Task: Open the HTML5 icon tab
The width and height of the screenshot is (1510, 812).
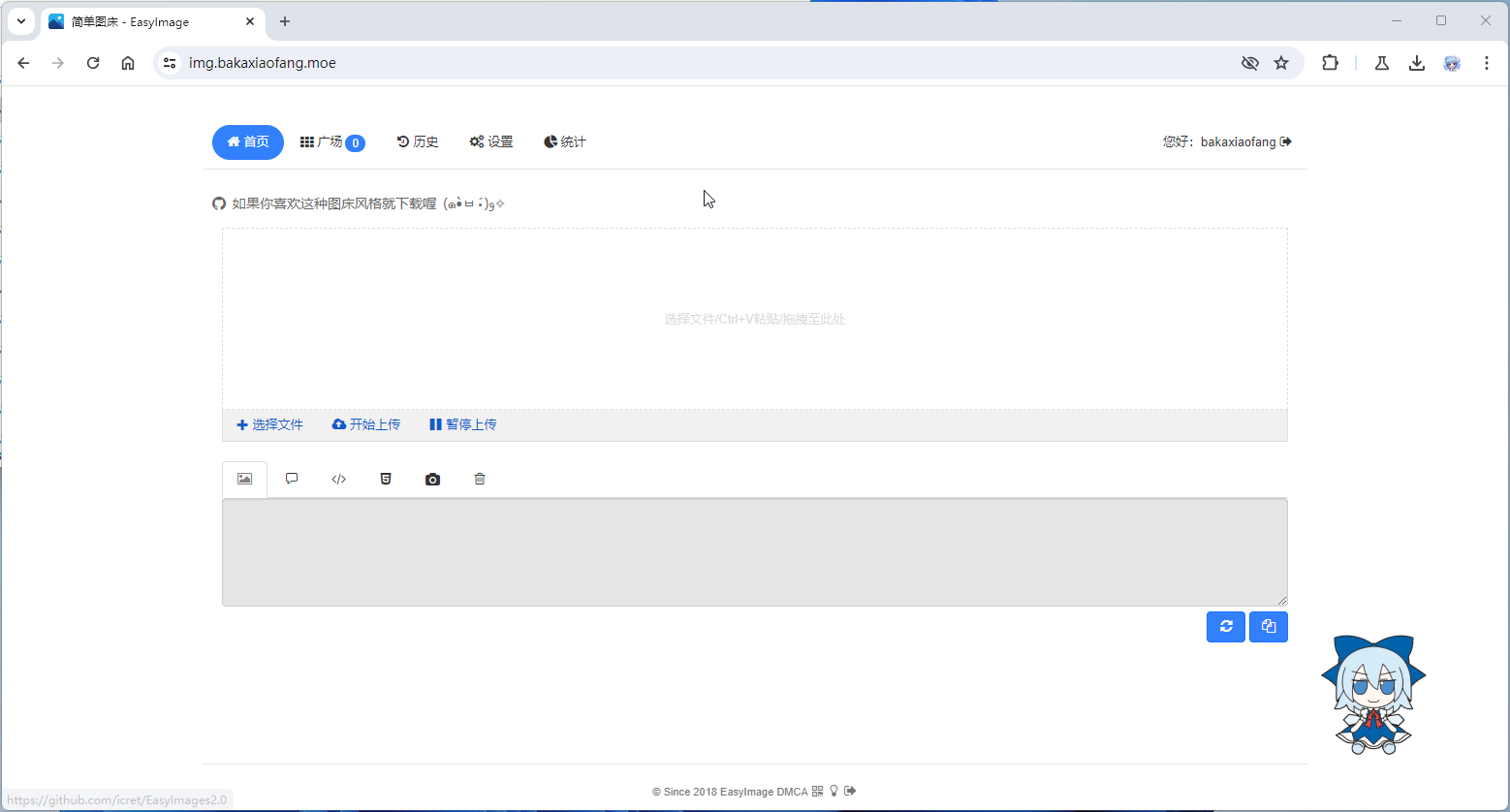Action: pyautogui.click(x=386, y=480)
